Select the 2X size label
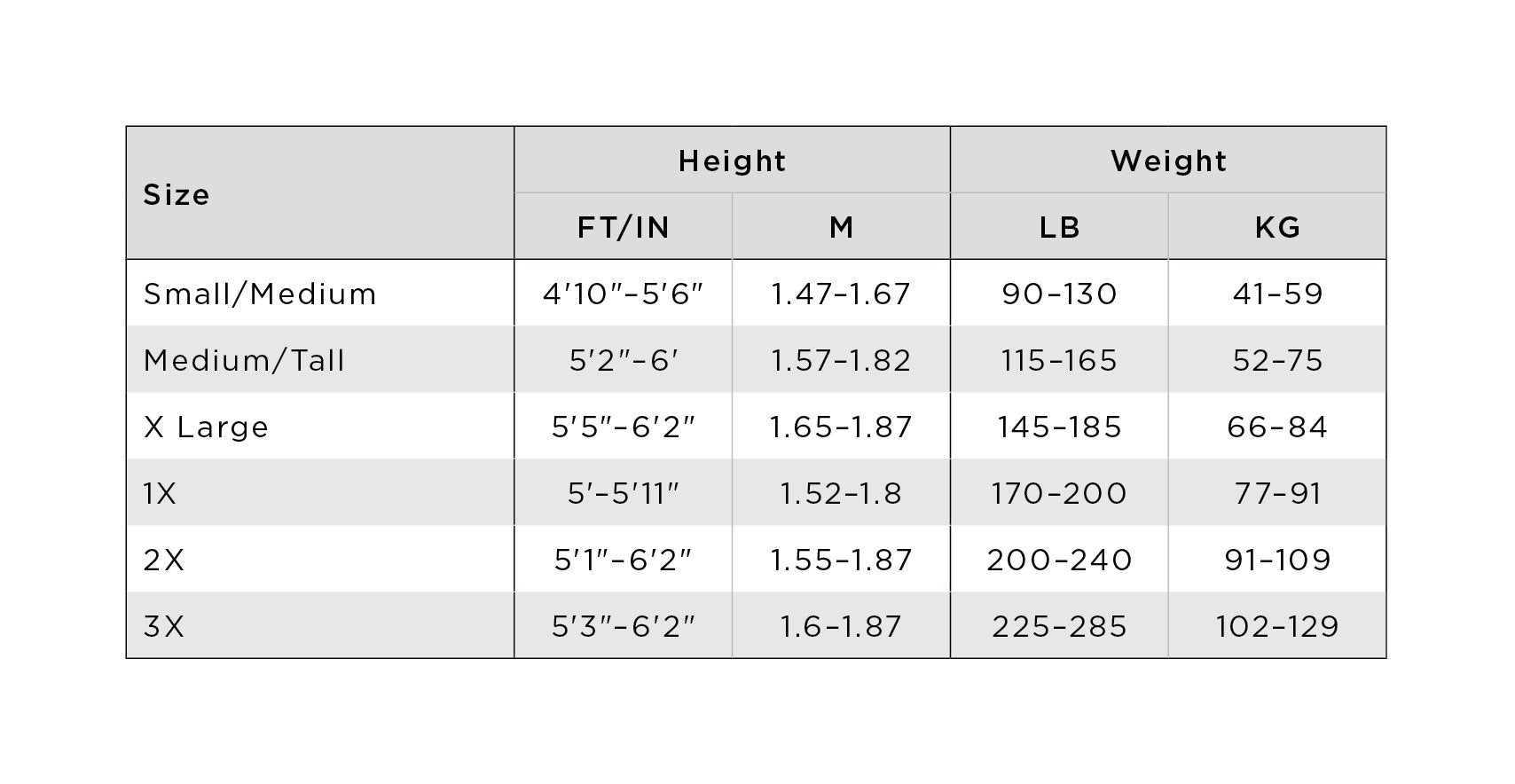 (x=164, y=560)
